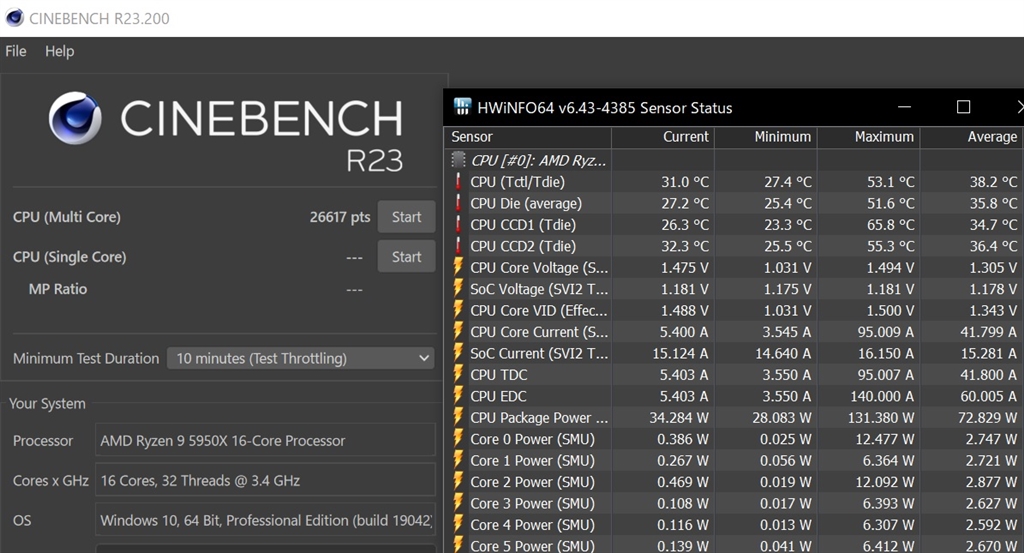Click the Maximum column header
The width and height of the screenshot is (1024, 553).
pyautogui.click(x=884, y=137)
